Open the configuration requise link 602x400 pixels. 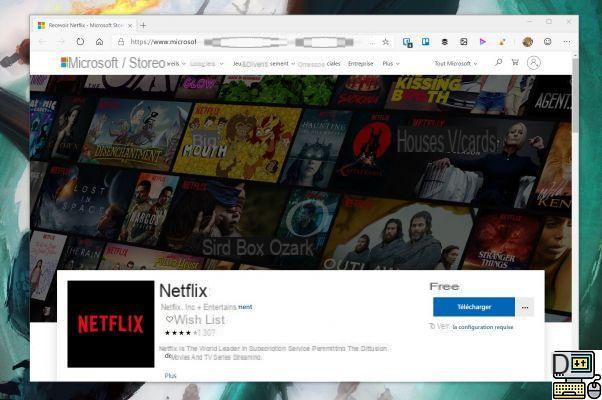[483, 327]
